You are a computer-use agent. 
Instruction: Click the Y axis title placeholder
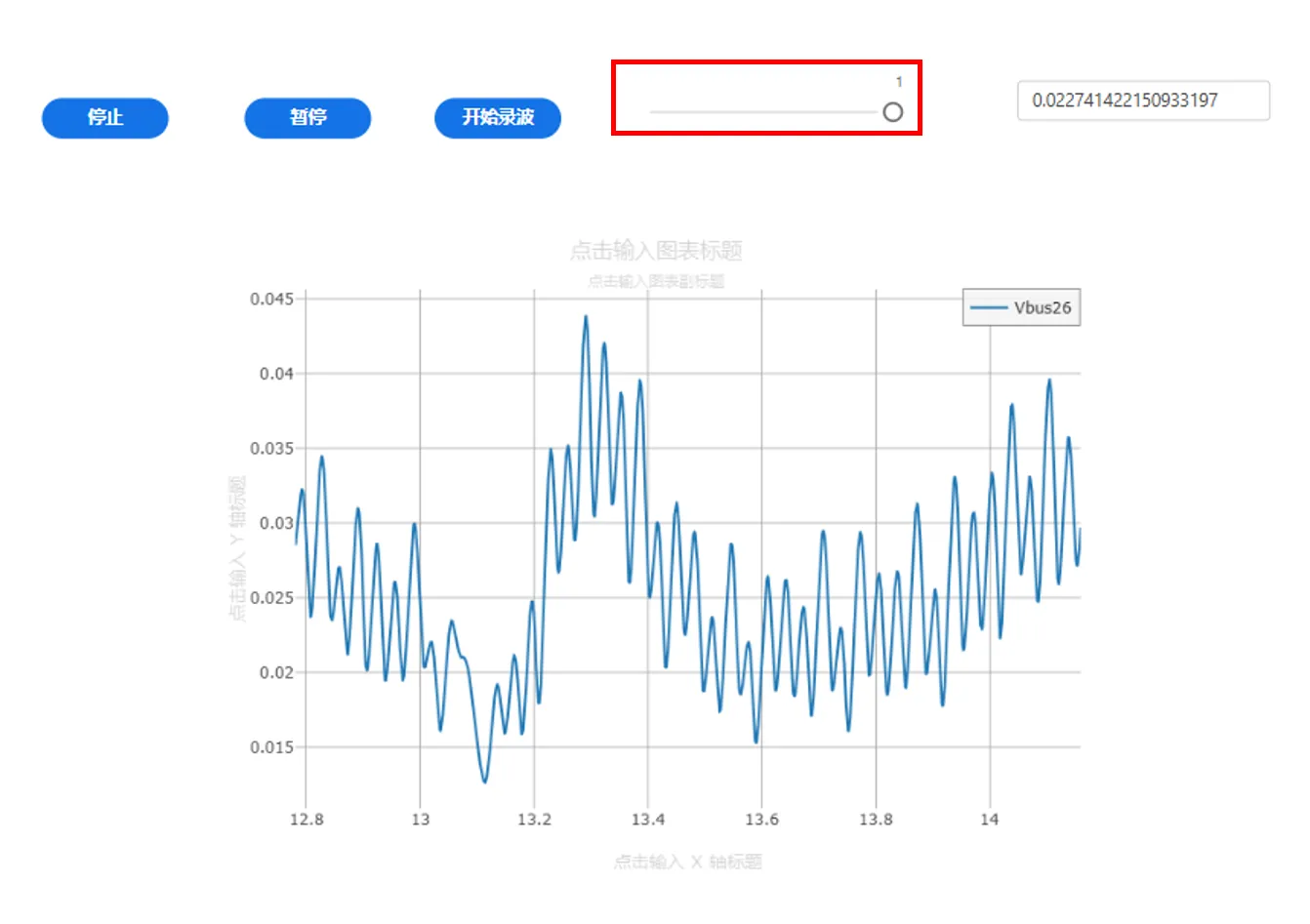pyautogui.click(x=237, y=548)
